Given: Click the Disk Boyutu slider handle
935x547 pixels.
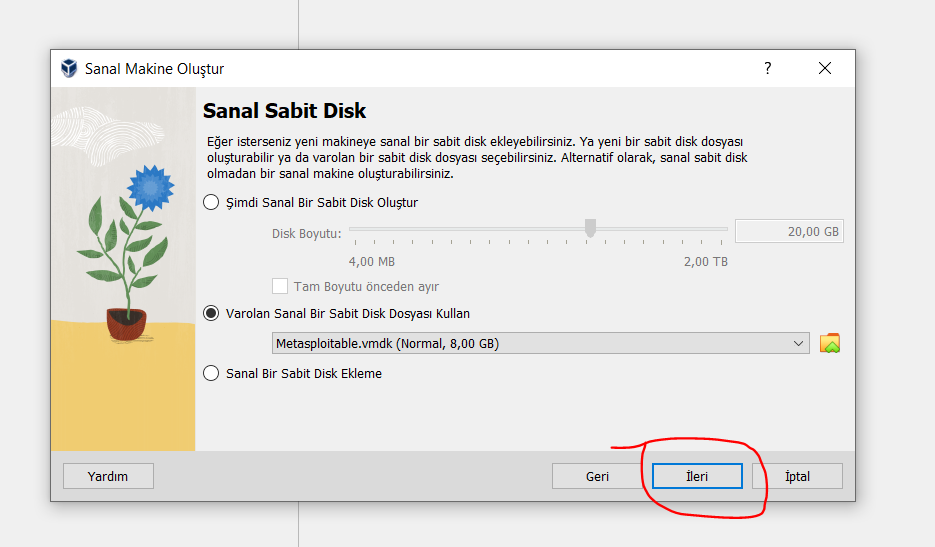Looking at the screenshot, I should pos(590,228).
